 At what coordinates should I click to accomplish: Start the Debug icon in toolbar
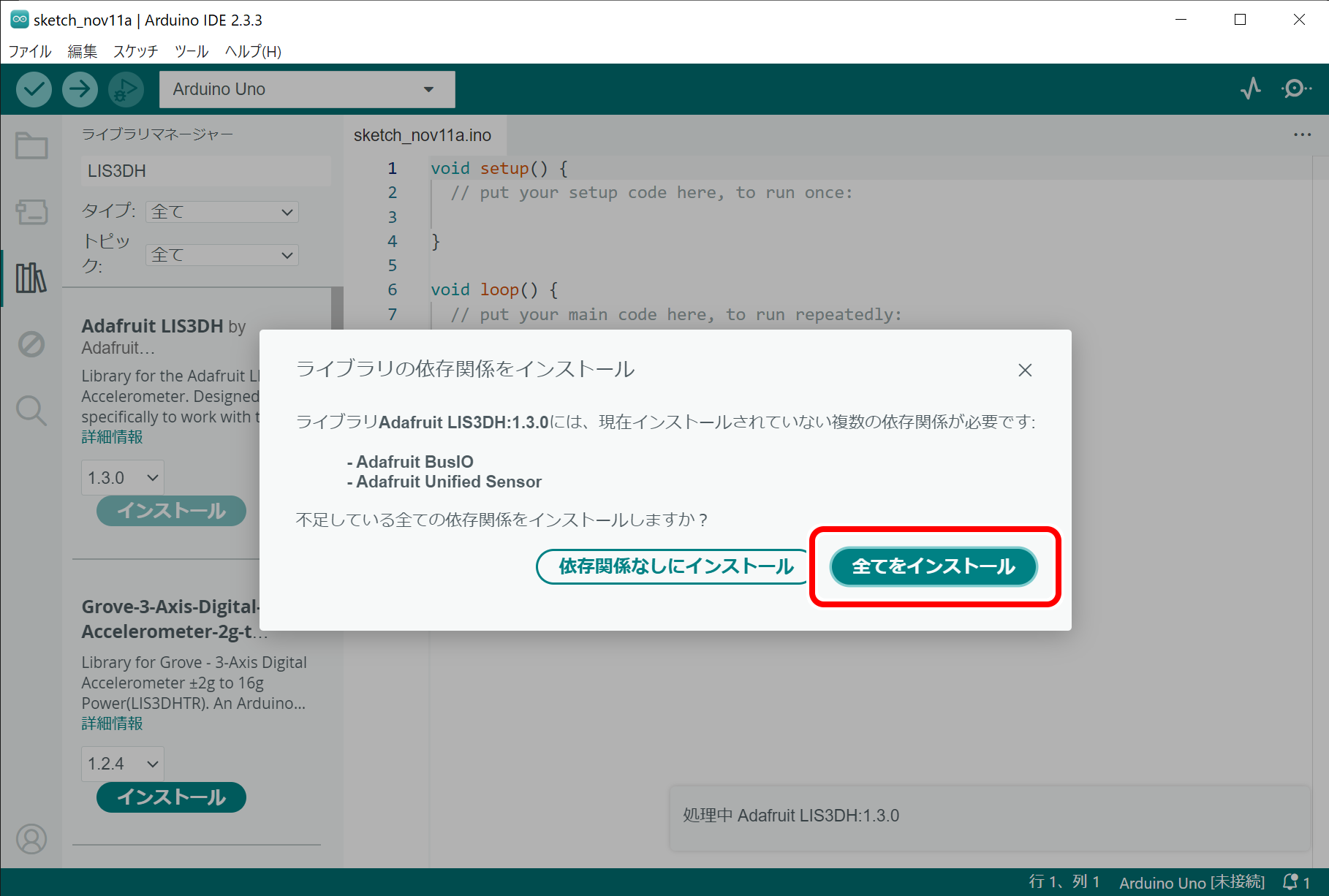tap(126, 89)
